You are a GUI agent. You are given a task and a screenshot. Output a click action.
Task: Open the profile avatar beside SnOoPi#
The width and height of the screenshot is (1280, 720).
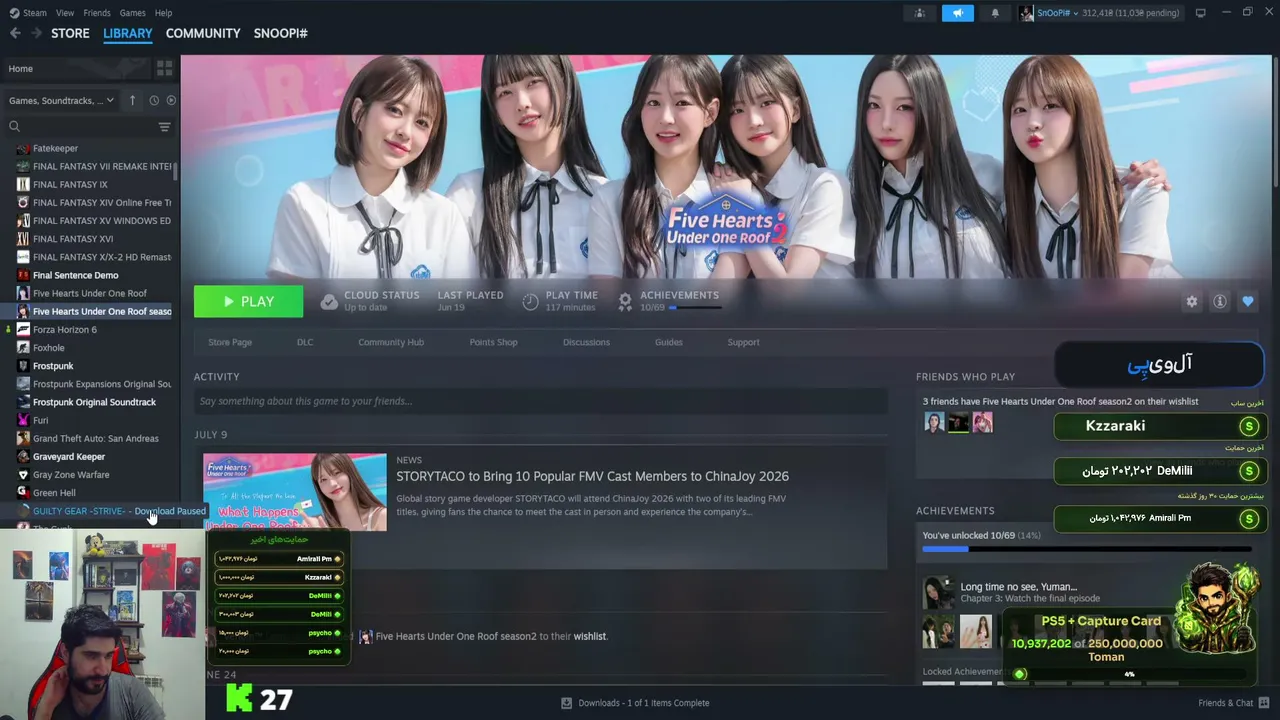tap(1026, 13)
